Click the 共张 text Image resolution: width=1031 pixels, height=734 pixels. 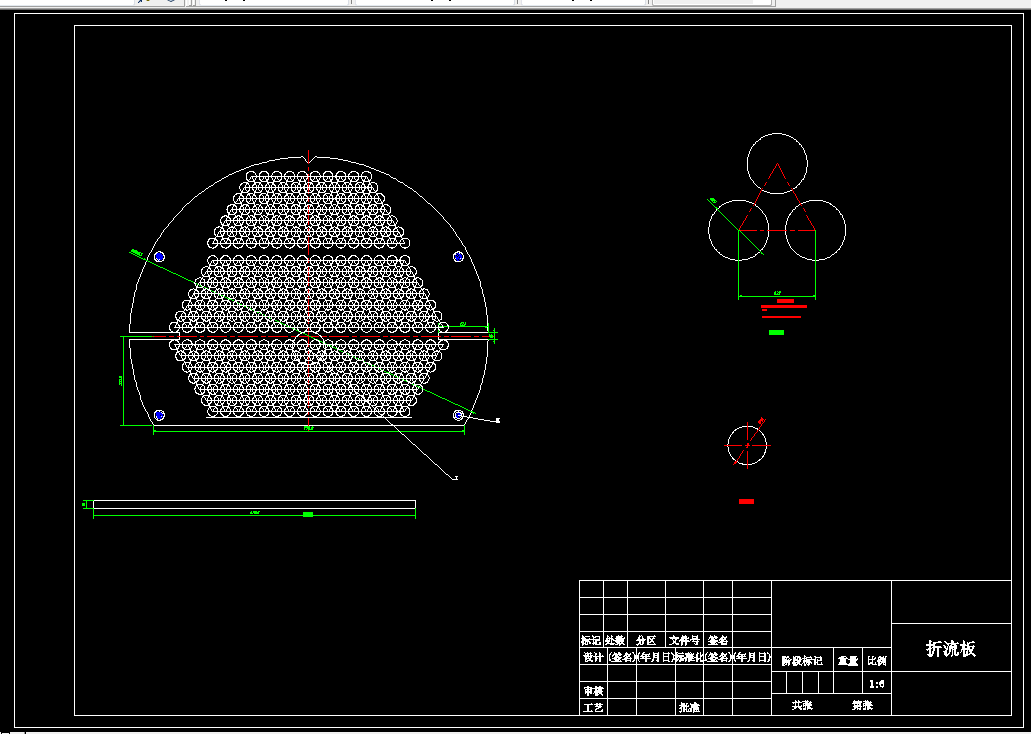point(802,705)
